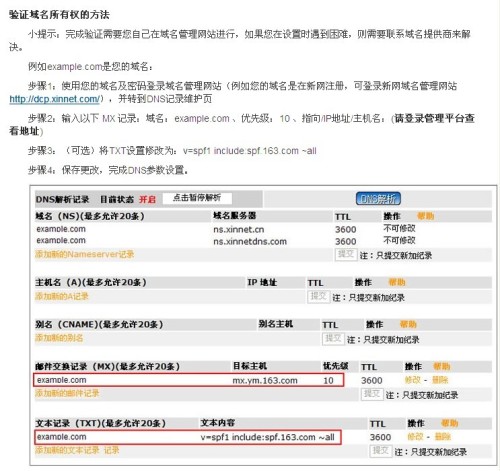
Task: Click the 文本内容 column header
Action: (218, 423)
